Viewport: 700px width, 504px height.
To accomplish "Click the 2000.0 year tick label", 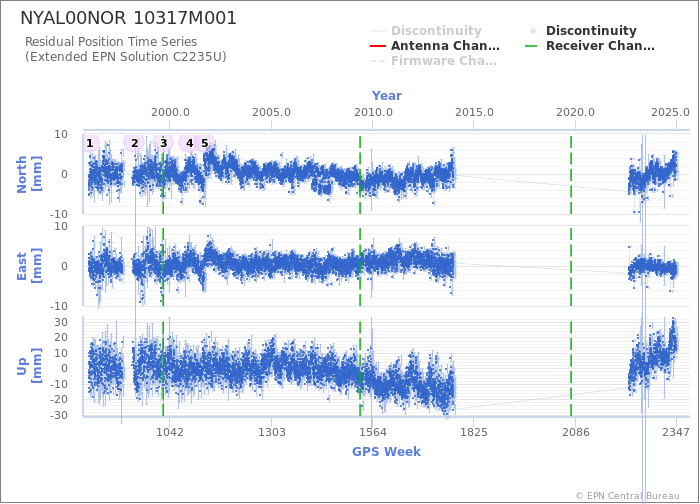I will point(170,112).
